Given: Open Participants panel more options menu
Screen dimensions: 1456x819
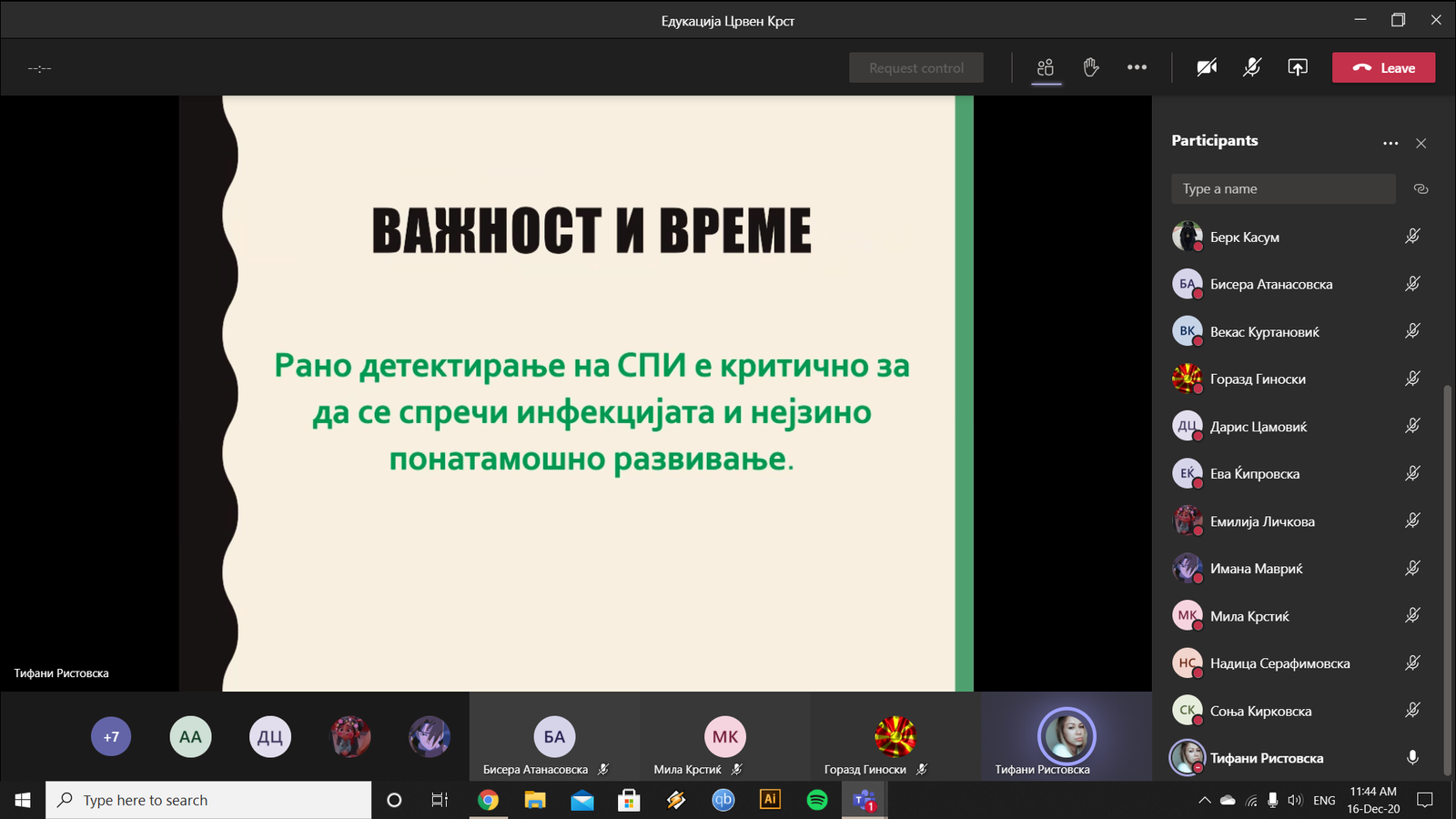Looking at the screenshot, I should coord(1390,143).
